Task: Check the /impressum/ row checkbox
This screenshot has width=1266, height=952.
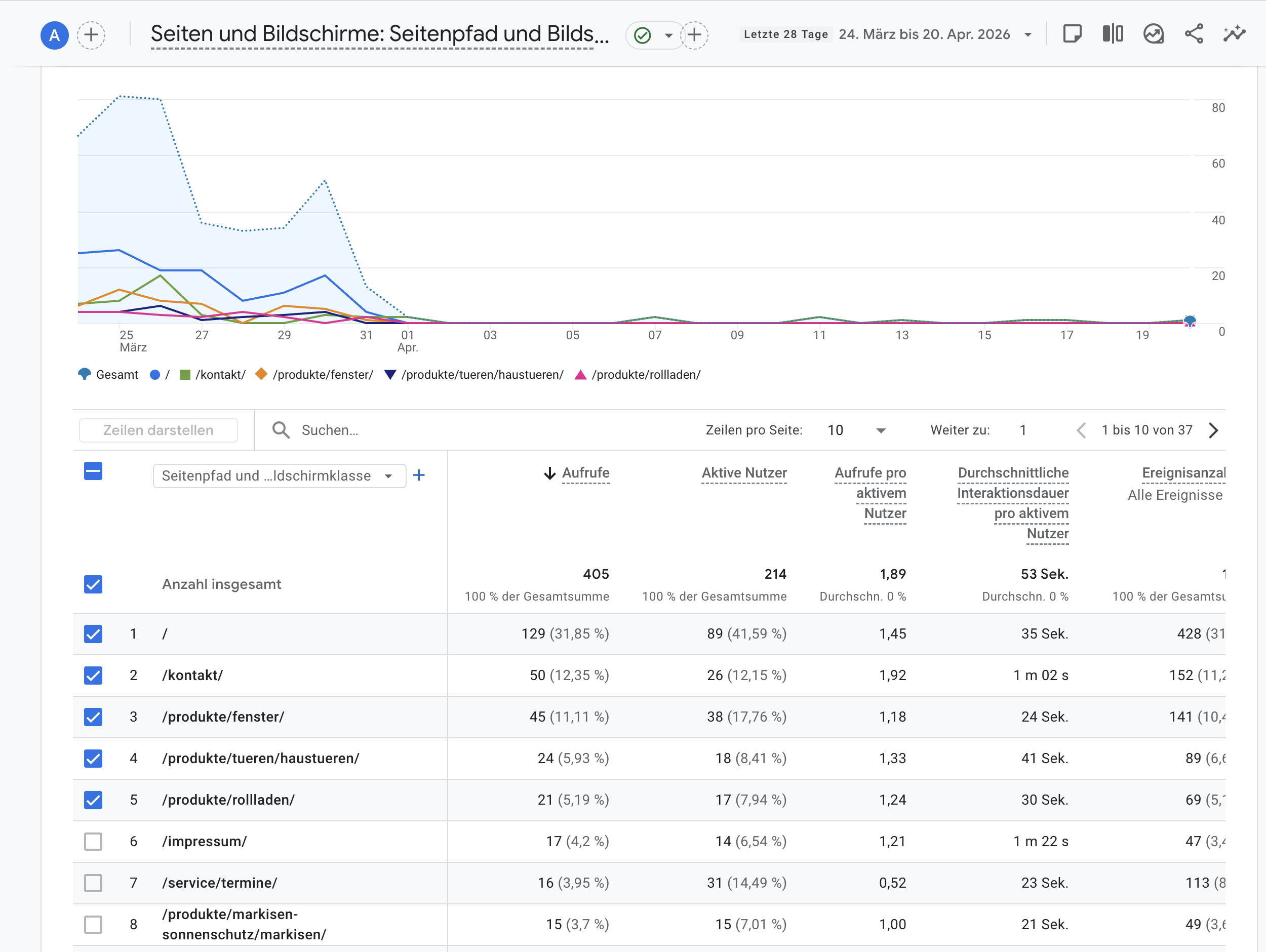Action: [93, 842]
